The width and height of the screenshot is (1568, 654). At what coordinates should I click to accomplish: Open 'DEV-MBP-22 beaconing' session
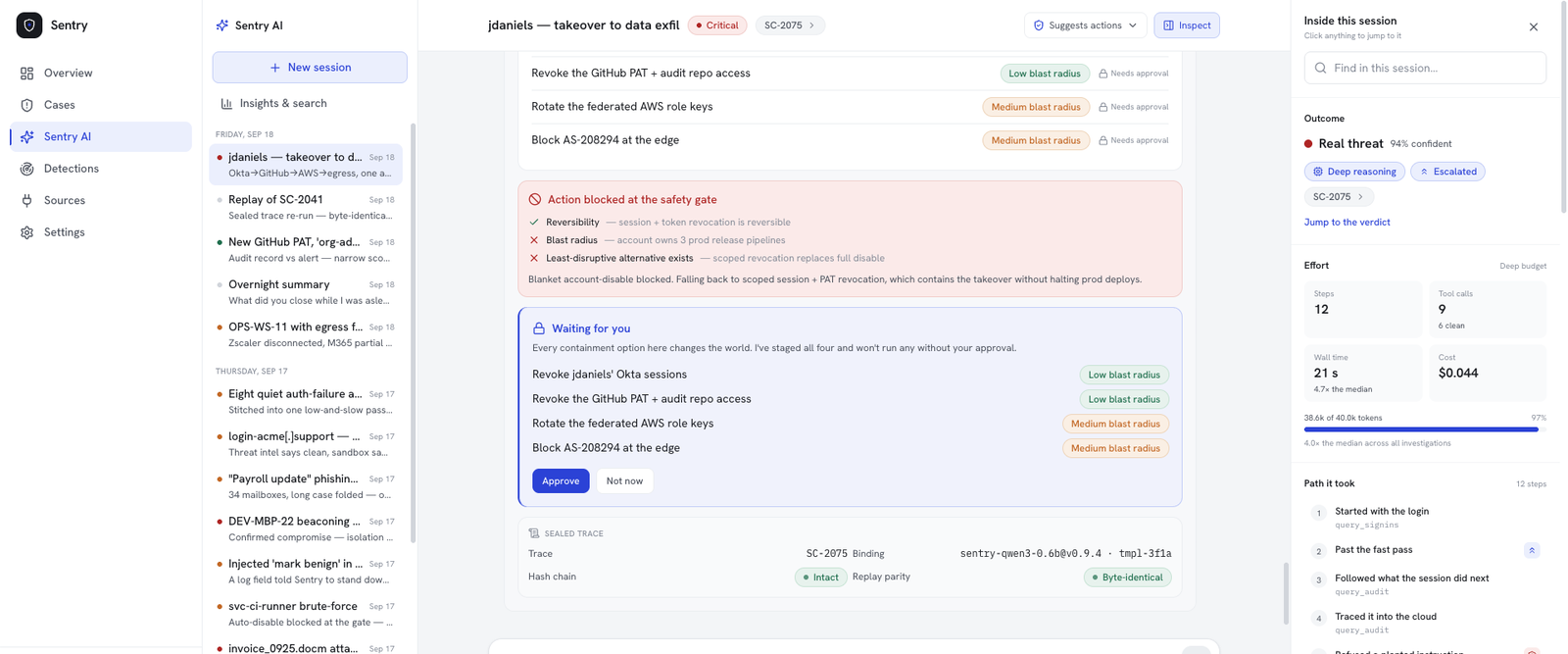pos(306,529)
